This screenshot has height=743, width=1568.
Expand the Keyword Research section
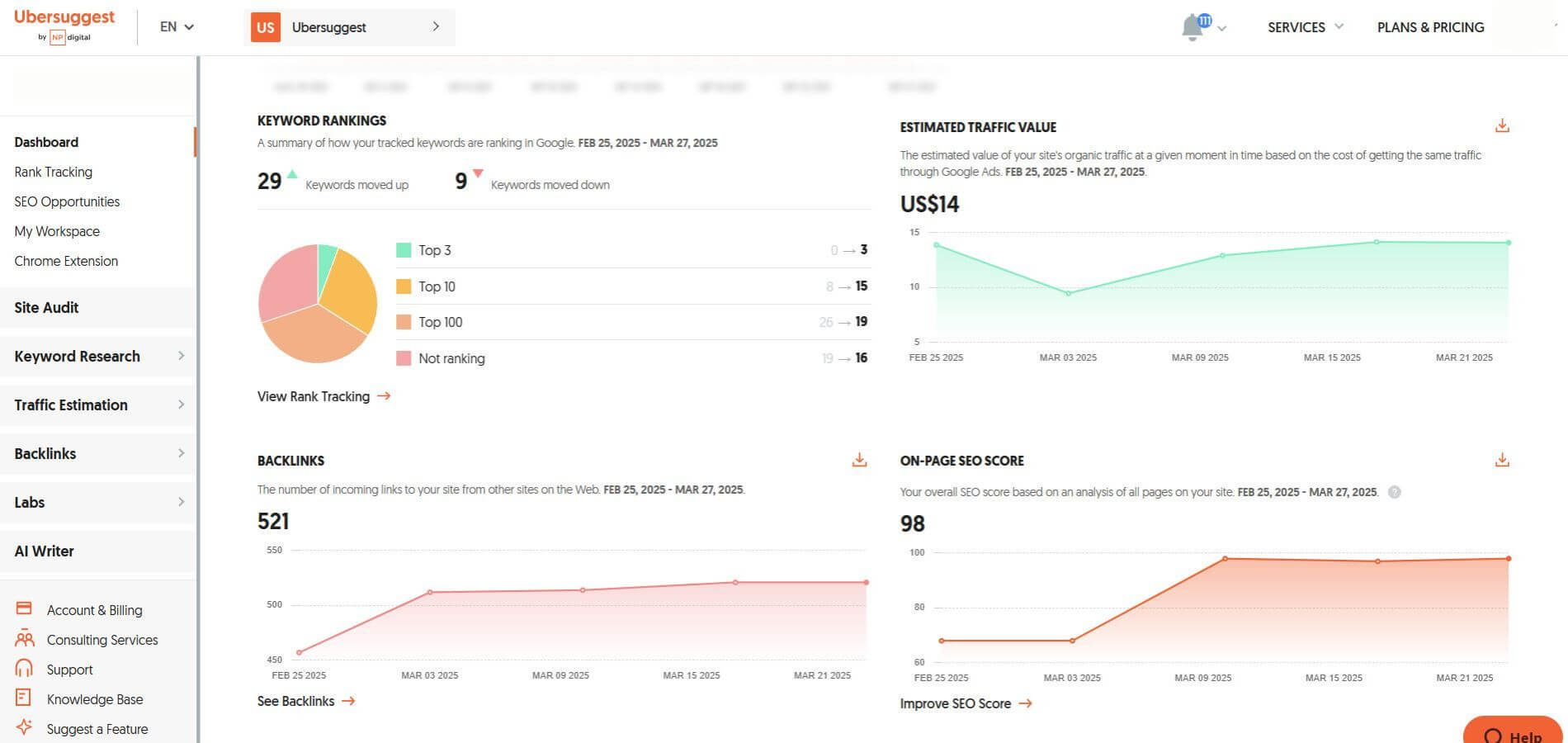[98, 357]
